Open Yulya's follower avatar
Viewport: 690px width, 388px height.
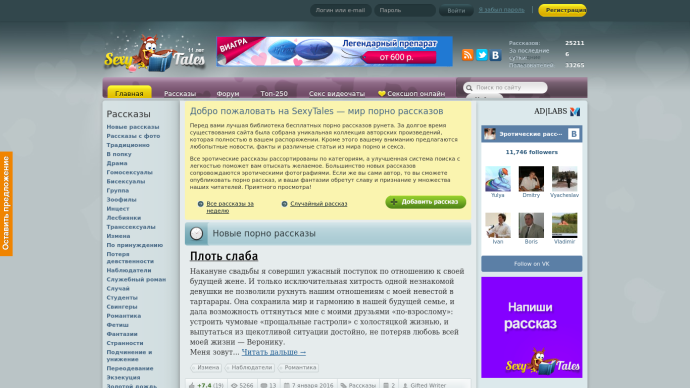coord(498,179)
